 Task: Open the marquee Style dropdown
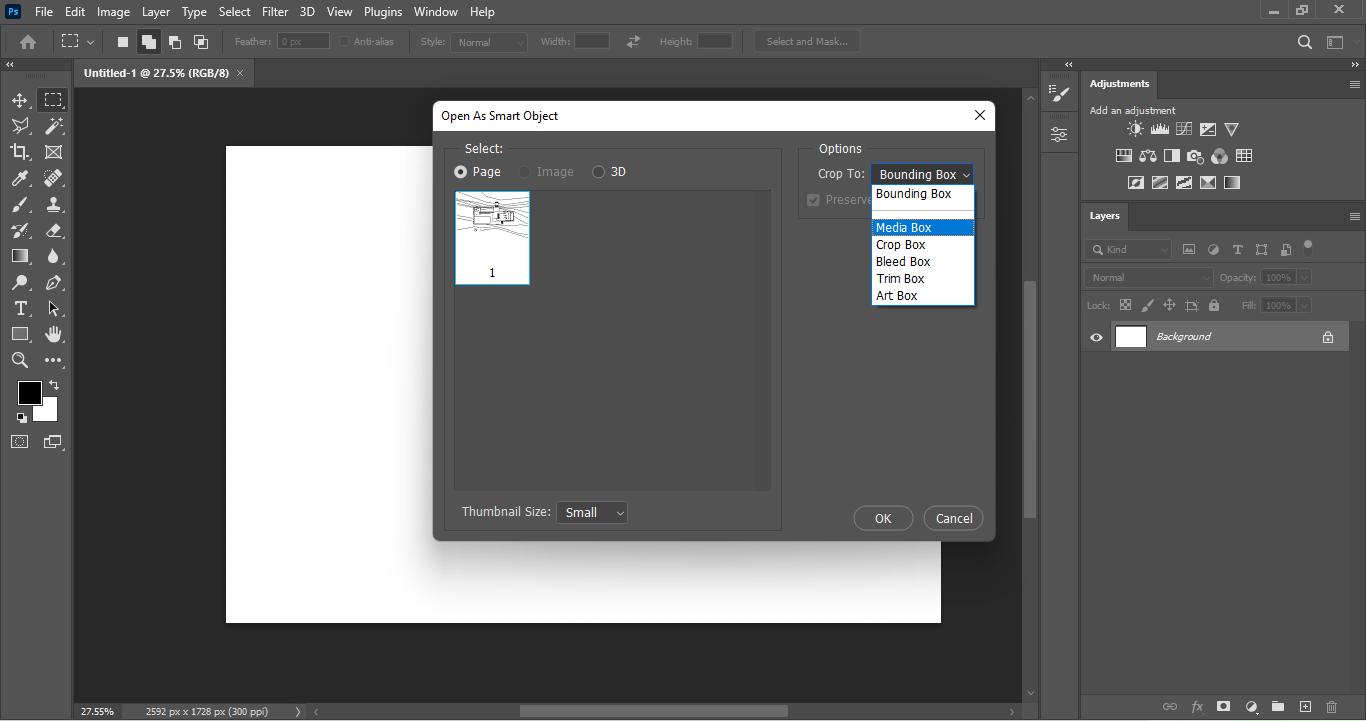(x=488, y=42)
